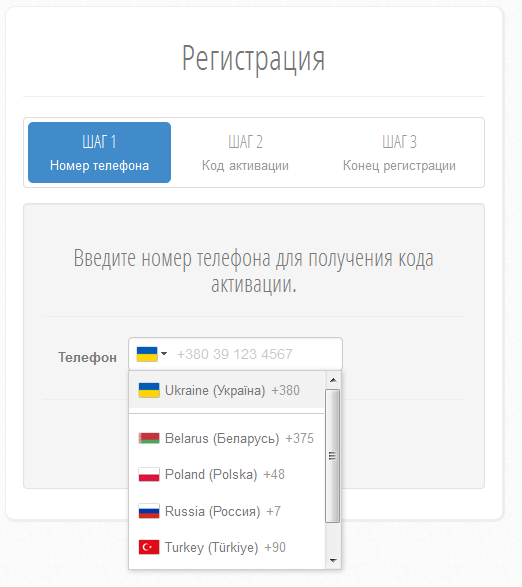Select Ukraine (Україна) +380 option
This screenshot has height=587, width=522.
point(227,390)
